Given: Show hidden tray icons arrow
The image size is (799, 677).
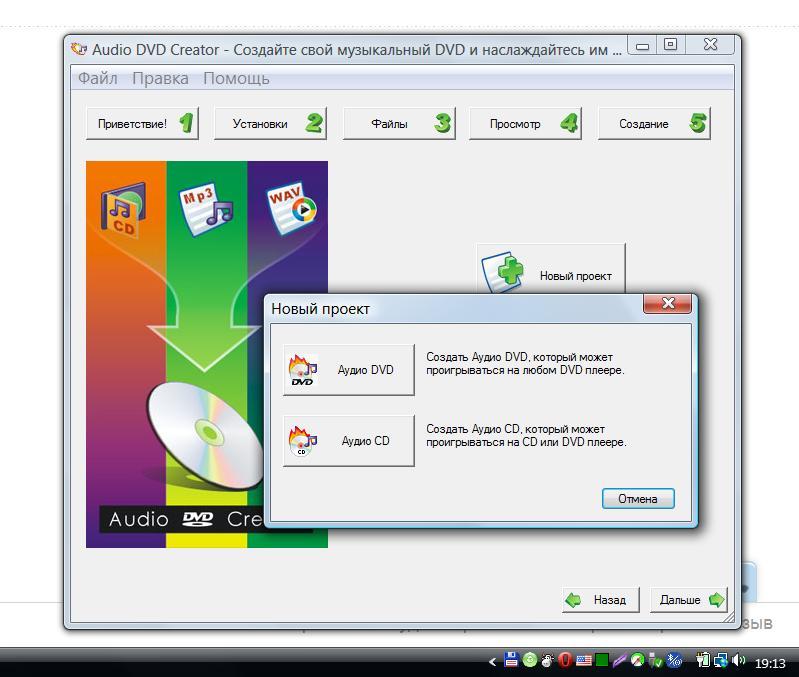Looking at the screenshot, I should [x=492, y=662].
